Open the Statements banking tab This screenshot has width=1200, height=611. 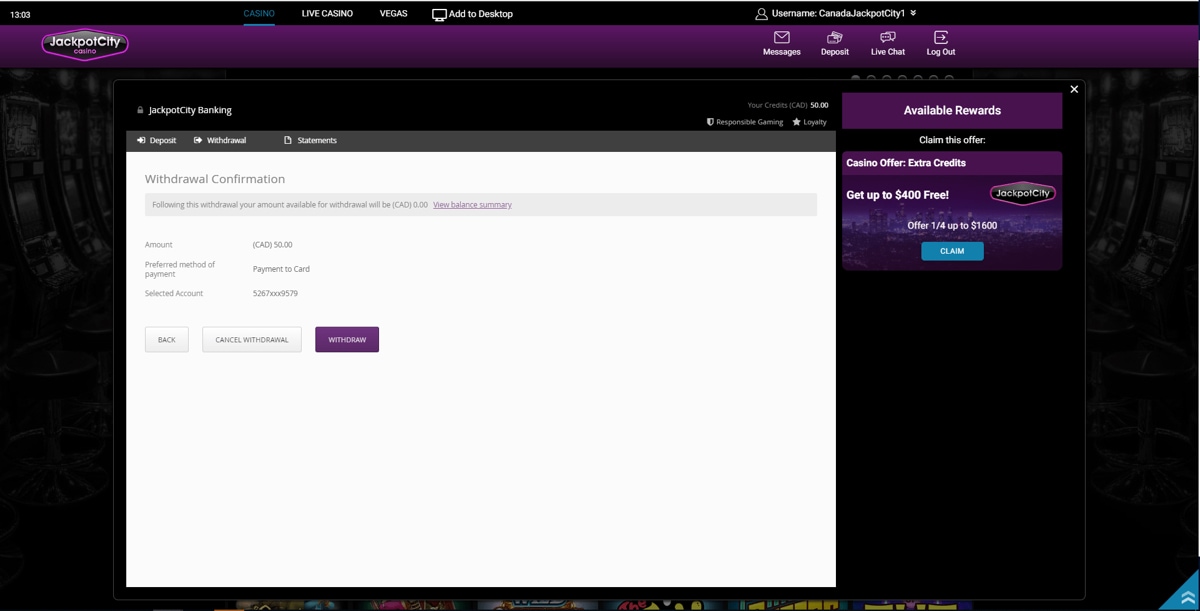point(310,140)
